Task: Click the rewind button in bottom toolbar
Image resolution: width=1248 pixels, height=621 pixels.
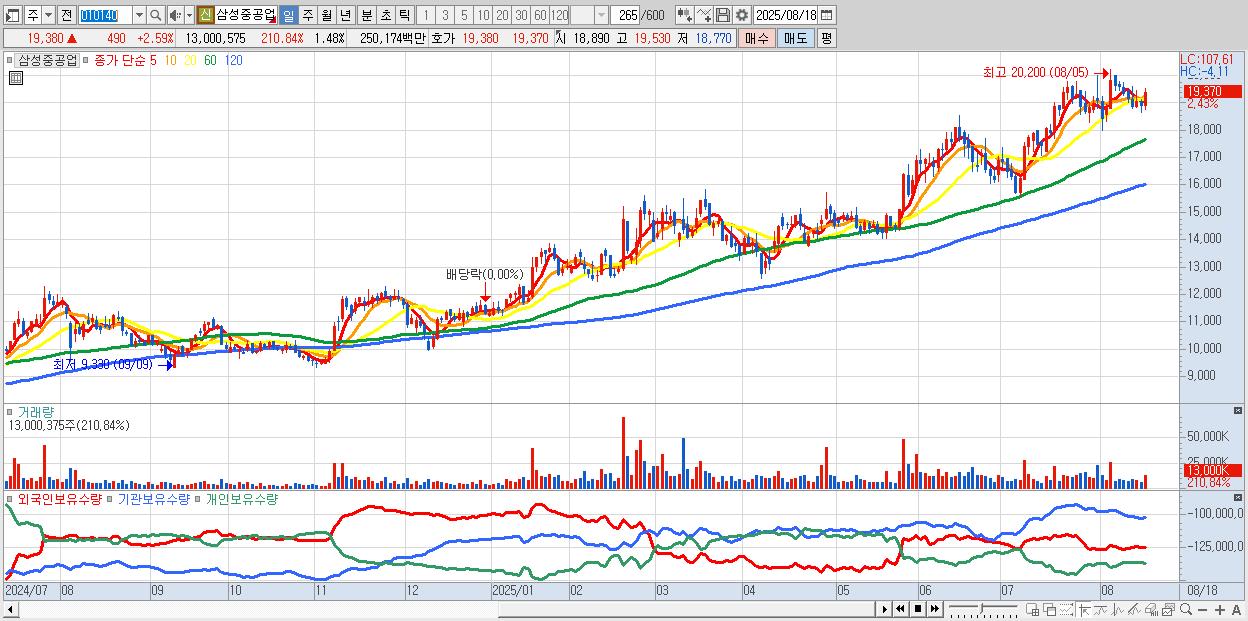Action: coord(900,609)
